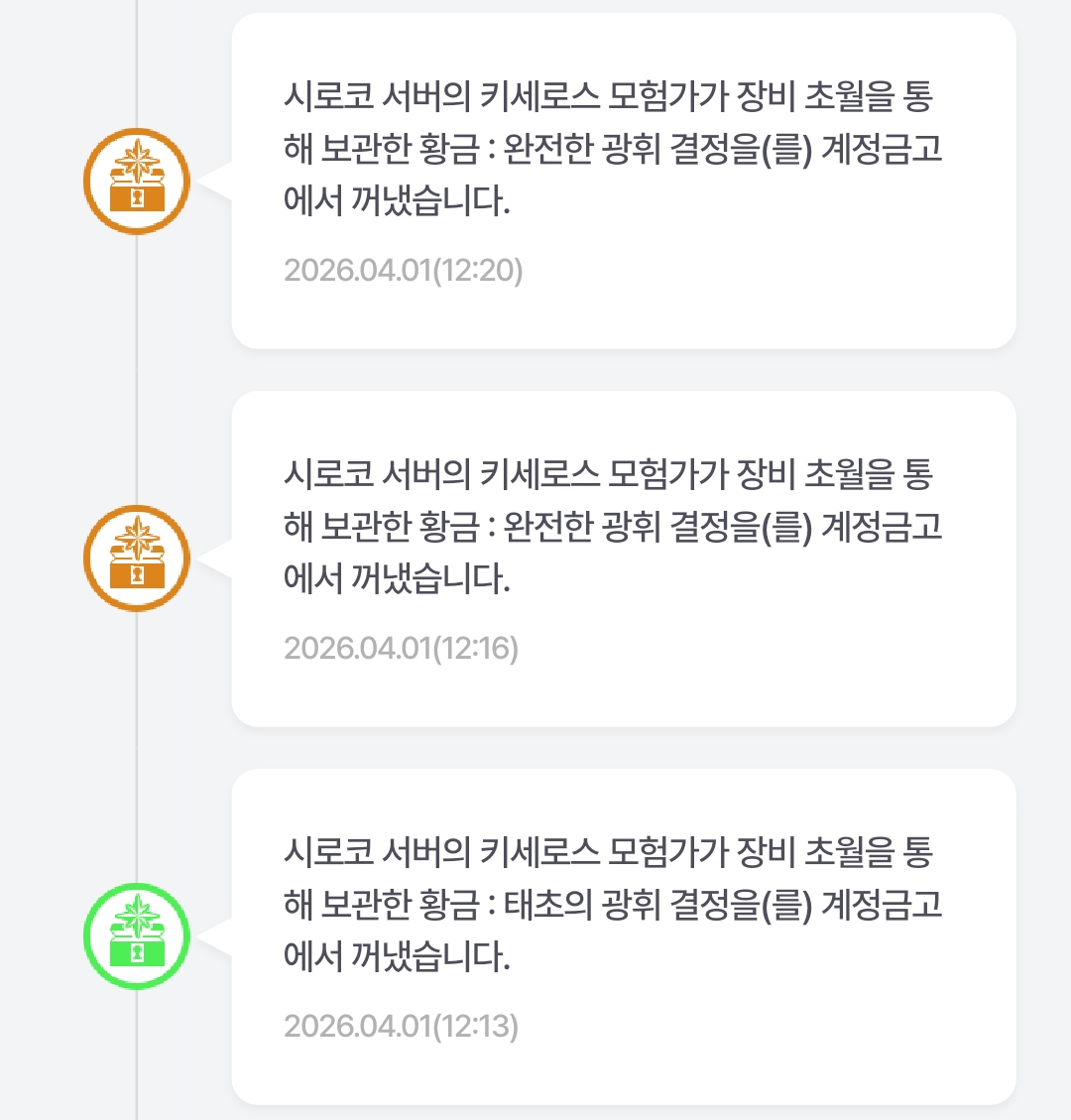Click the orange treasure chest icon for the 12:20 entry
The width and height of the screenshot is (1071, 1120).
click(x=137, y=182)
